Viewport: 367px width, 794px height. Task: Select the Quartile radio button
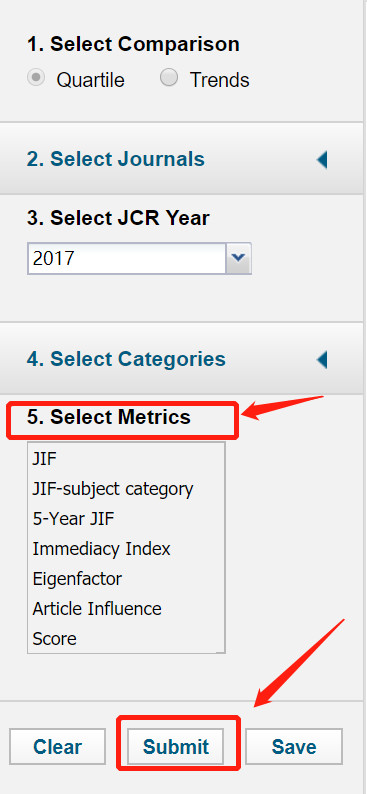coord(36,78)
